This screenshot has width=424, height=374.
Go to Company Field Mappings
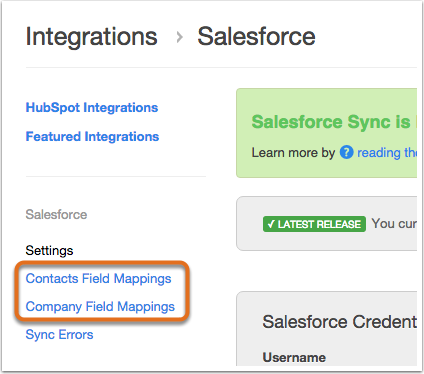100,307
